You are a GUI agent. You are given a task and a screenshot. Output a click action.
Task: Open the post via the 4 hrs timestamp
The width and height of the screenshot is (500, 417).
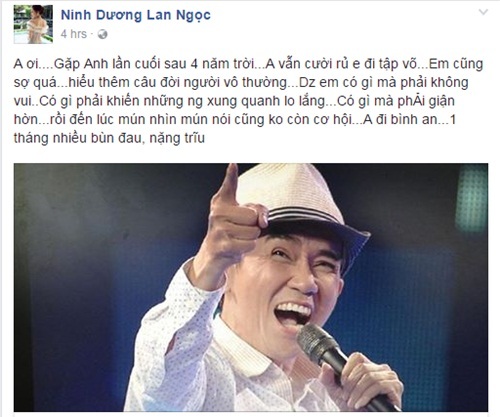point(74,34)
